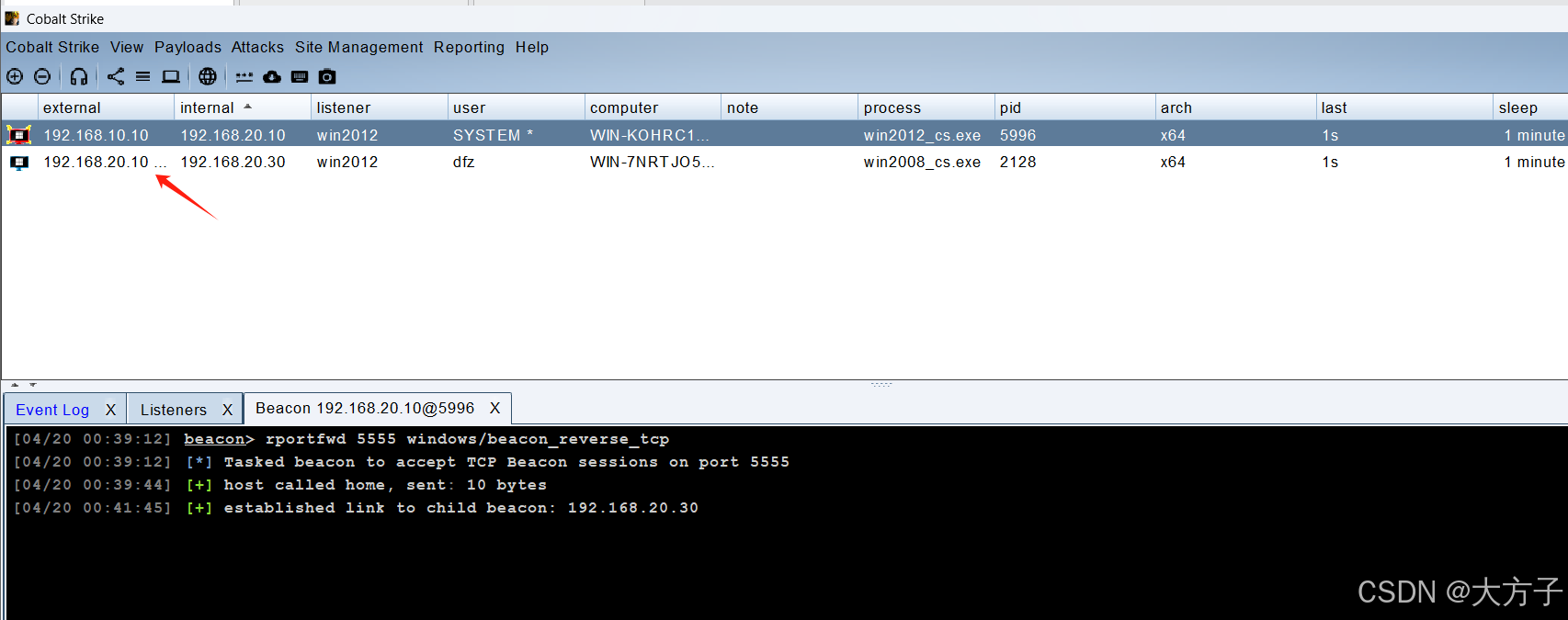Sort by the user column header
The width and height of the screenshot is (1568, 620).
(516, 107)
